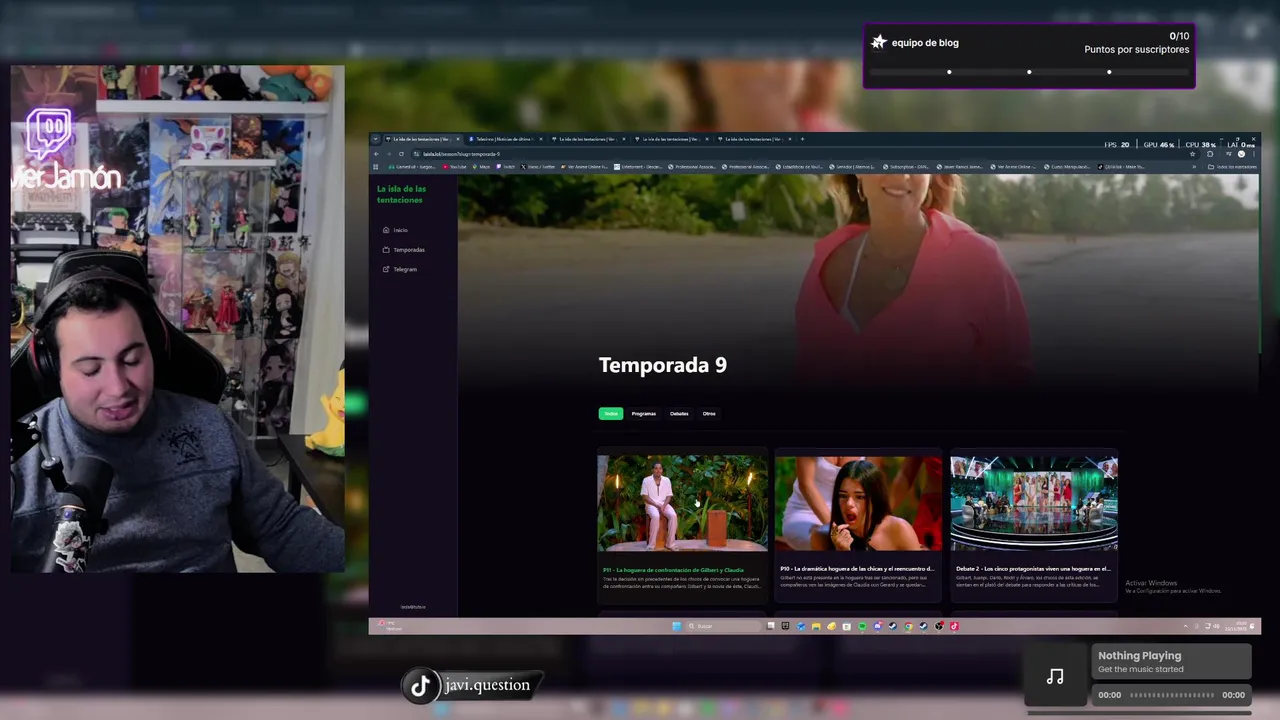The height and width of the screenshot is (720, 1280).
Task: Open a new browser tab with plus button
Action: (801, 139)
